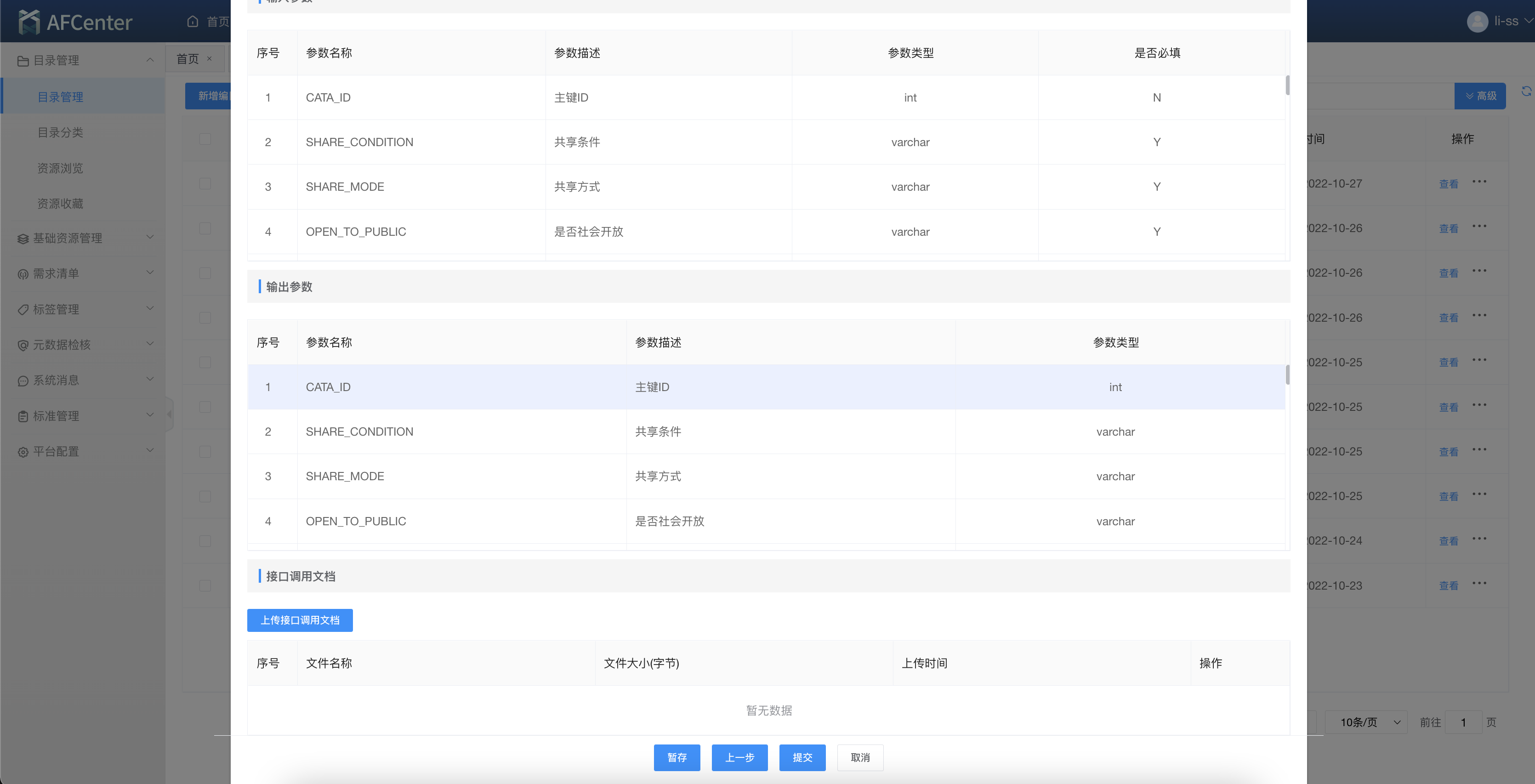
Task: Open more options for 2022-10-27 row
Action: [1479, 182]
